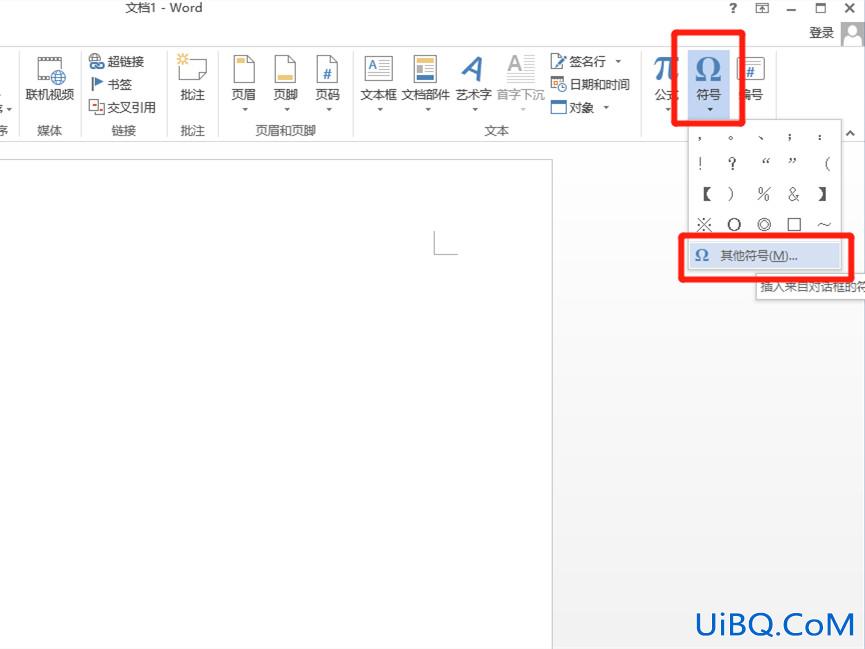Insert a comment (批注)
The width and height of the screenshot is (865, 649).
click(x=192, y=78)
